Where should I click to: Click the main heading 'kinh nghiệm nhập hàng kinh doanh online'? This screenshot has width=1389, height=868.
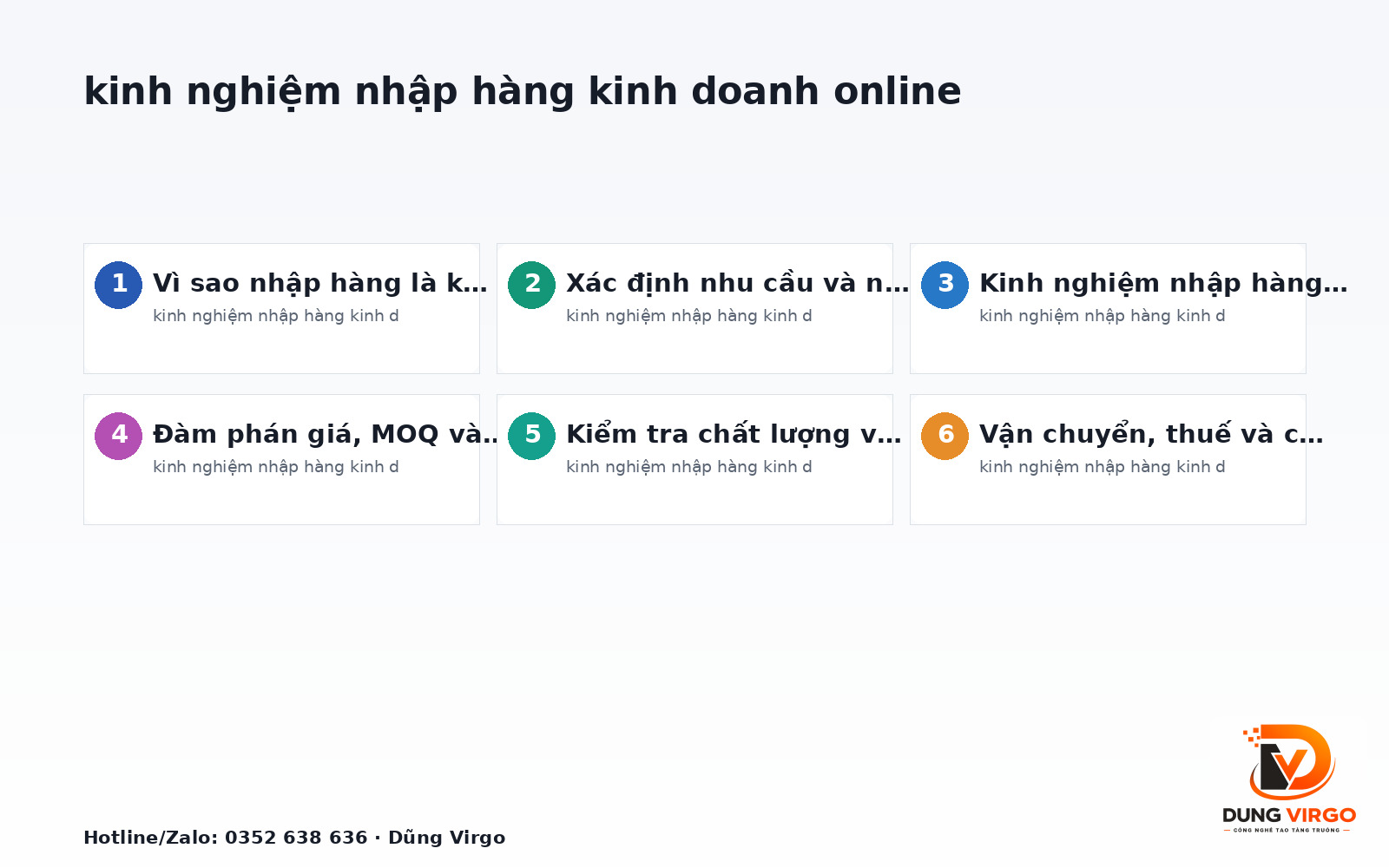[x=522, y=92]
